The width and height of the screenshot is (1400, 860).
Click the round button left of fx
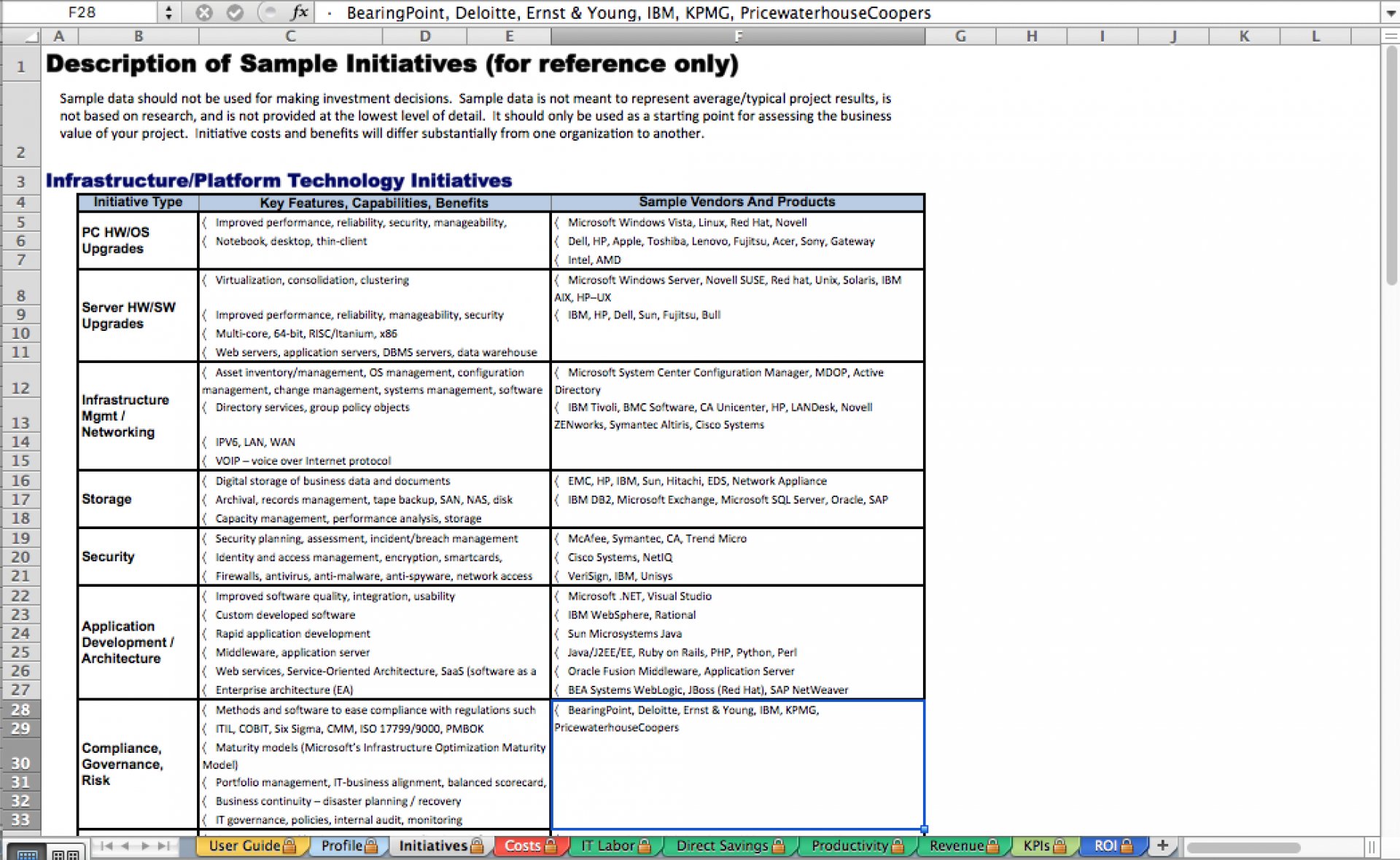(269, 12)
